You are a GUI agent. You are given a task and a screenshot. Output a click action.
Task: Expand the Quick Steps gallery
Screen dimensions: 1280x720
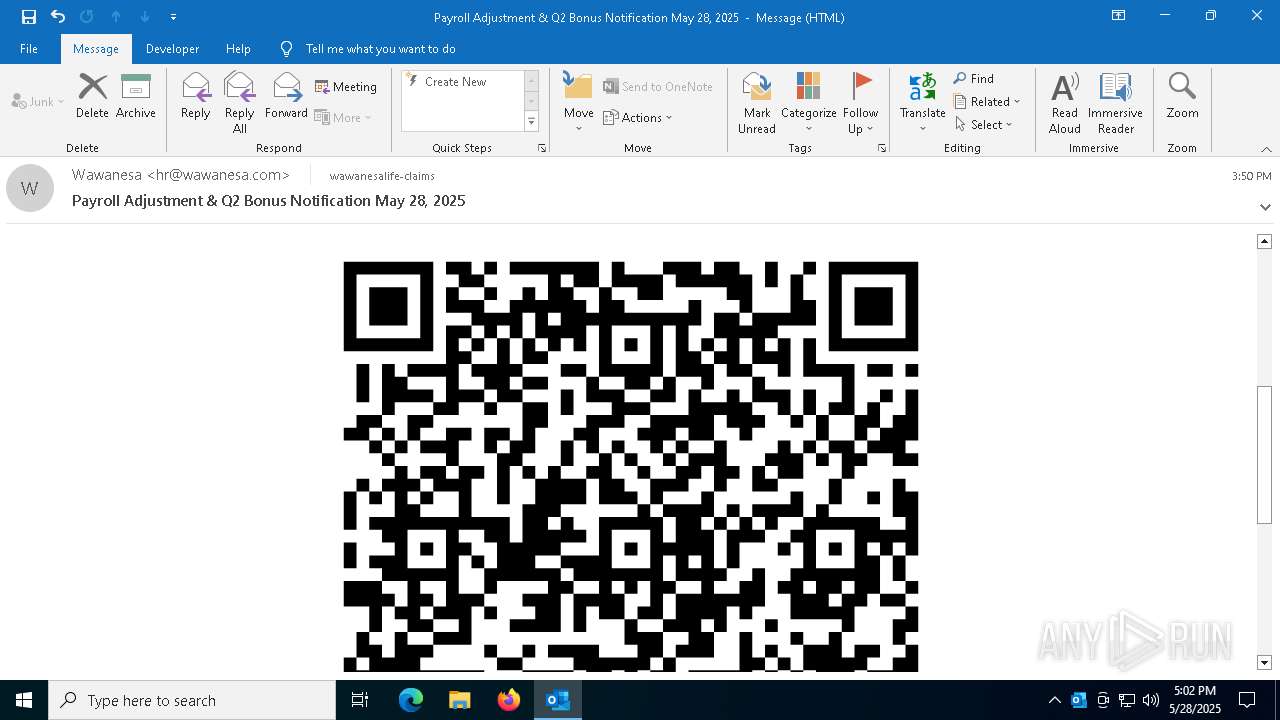click(x=531, y=122)
